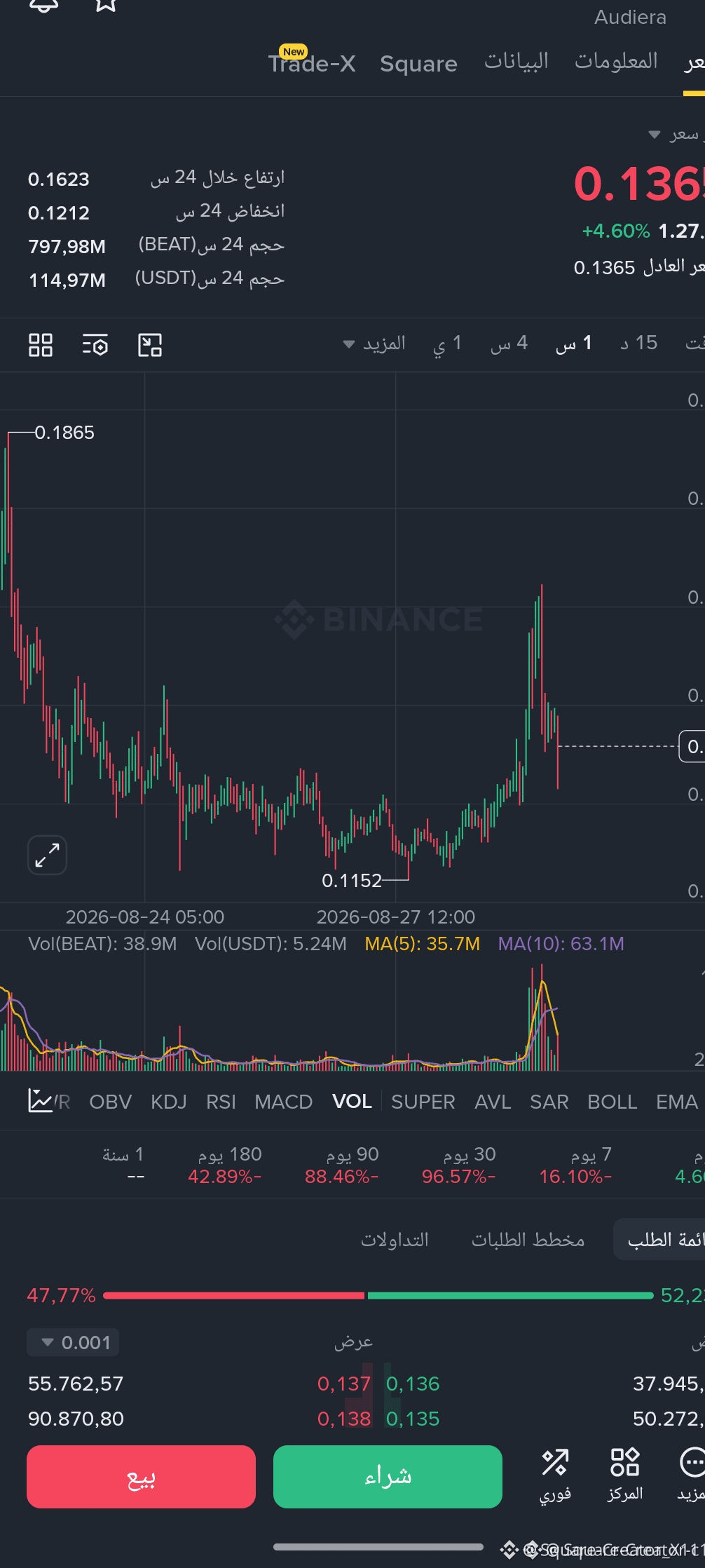This screenshot has height=1568, width=705.
Task: Open the فوري instant convert icon
Action: [555, 1475]
